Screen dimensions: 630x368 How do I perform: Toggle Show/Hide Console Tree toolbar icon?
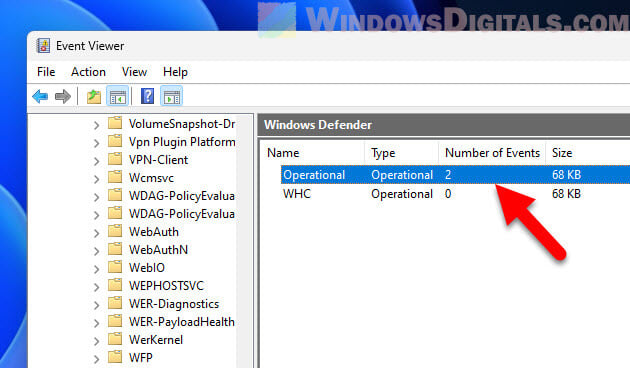118,96
